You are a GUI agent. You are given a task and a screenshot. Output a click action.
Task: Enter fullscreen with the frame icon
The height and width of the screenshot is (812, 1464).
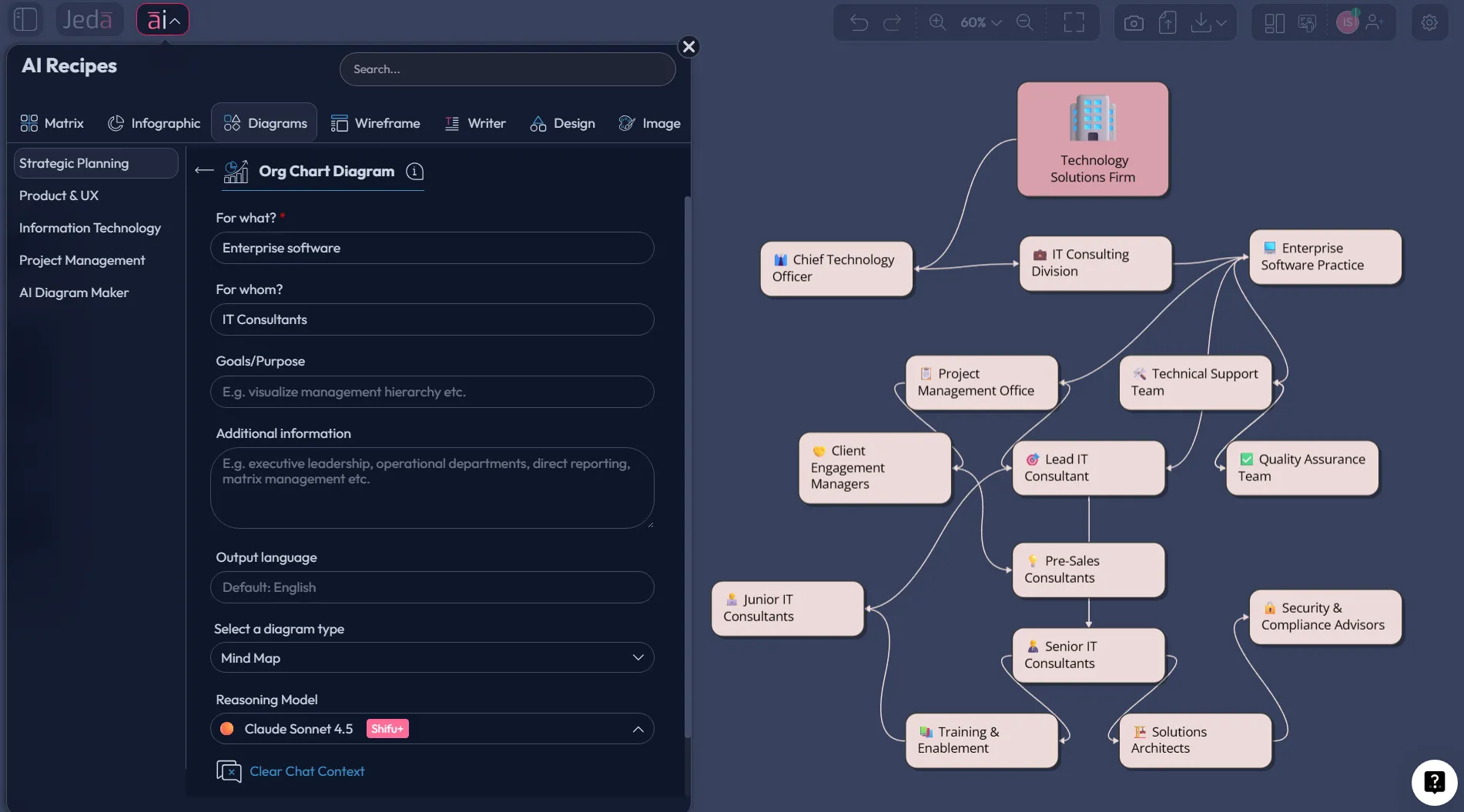pos(1074,22)
